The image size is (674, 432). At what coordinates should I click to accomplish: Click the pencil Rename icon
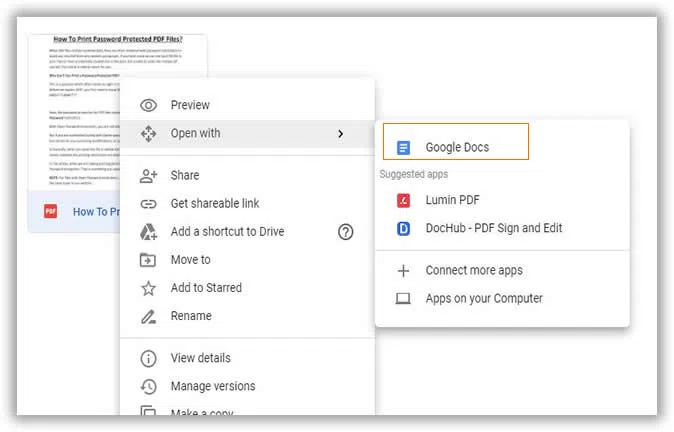(148, 316)
